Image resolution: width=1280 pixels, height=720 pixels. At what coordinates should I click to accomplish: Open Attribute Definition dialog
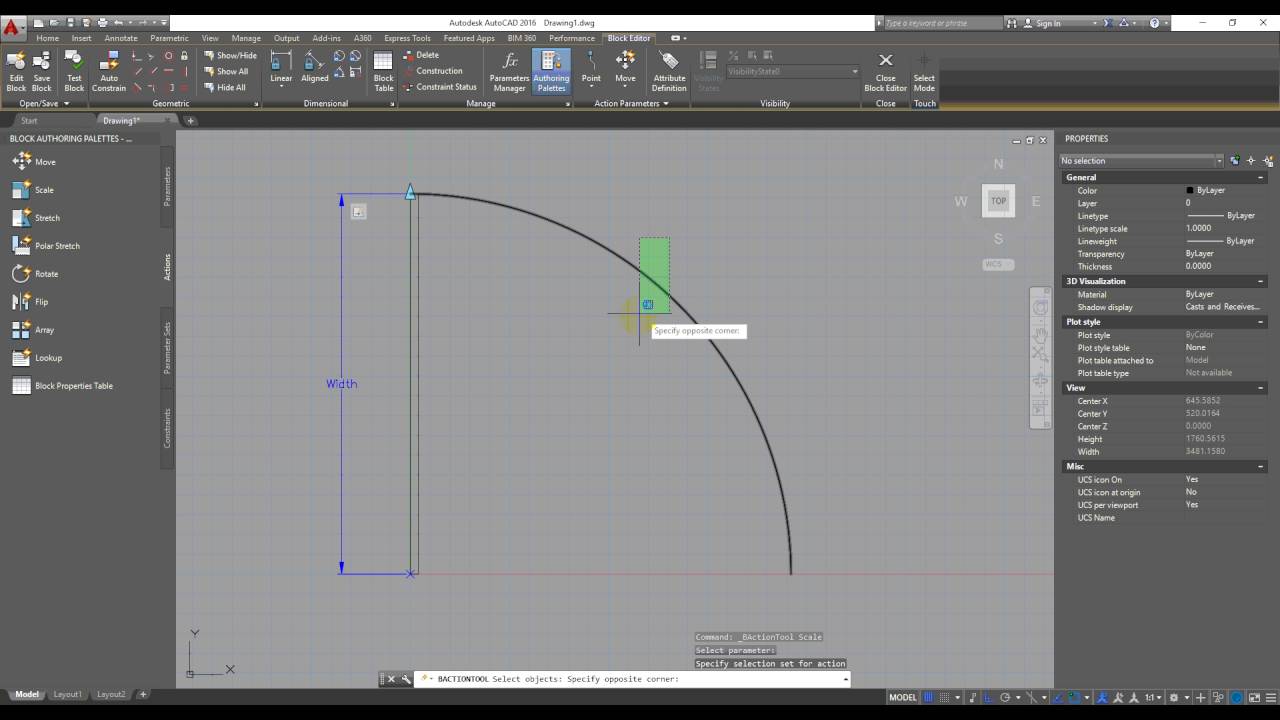click(x=669, y=71)
